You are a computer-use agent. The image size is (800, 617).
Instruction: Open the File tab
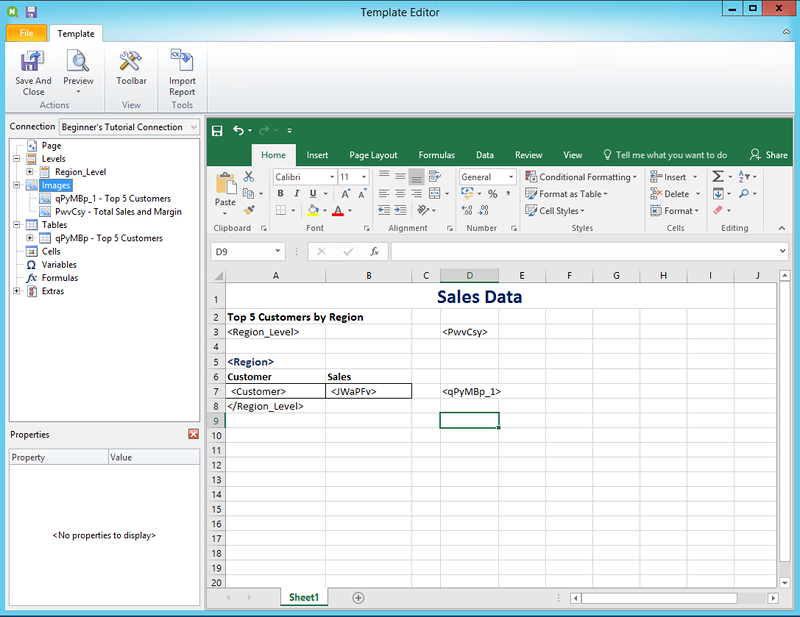(26, 33)
